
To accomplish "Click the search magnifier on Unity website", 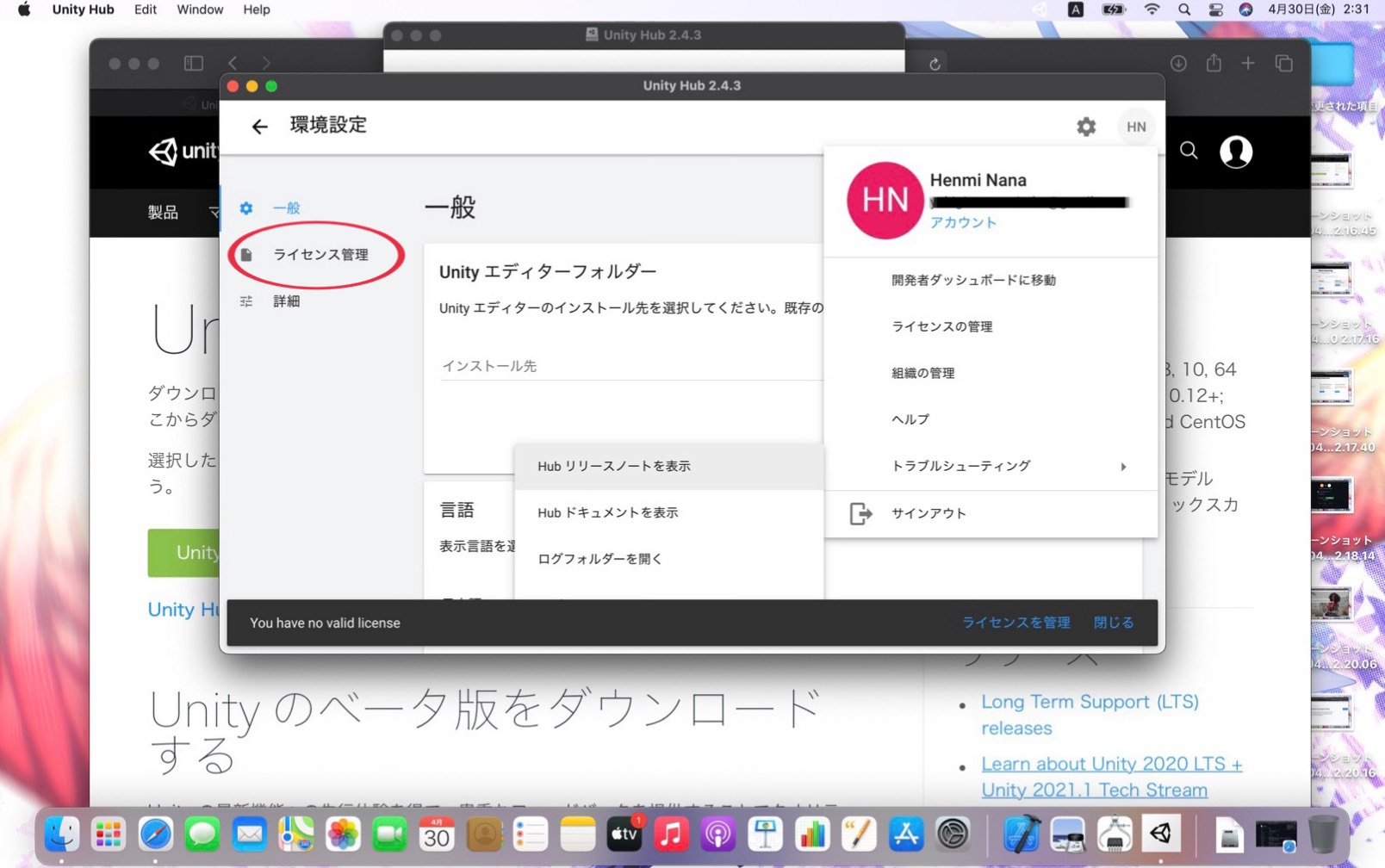I will point(1189,152).
